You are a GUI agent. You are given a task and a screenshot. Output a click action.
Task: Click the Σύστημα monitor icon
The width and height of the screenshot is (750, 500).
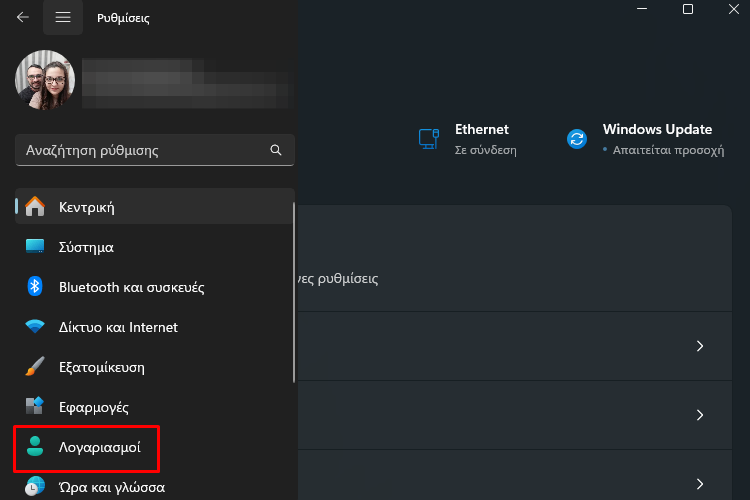click(35, 247)
